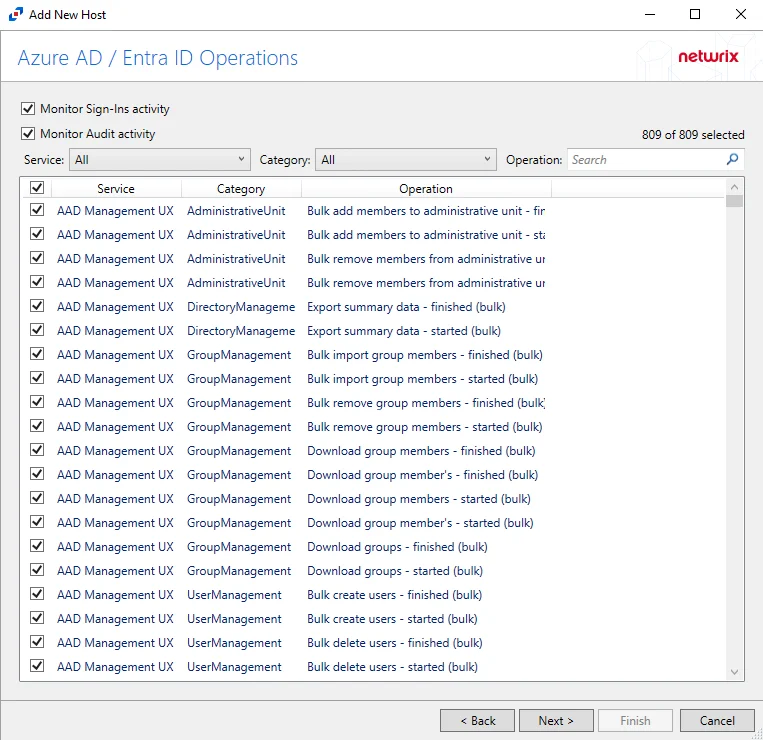The image size is (763, 740).
Task: Maximize the Add New Host window
Action: 695,14
